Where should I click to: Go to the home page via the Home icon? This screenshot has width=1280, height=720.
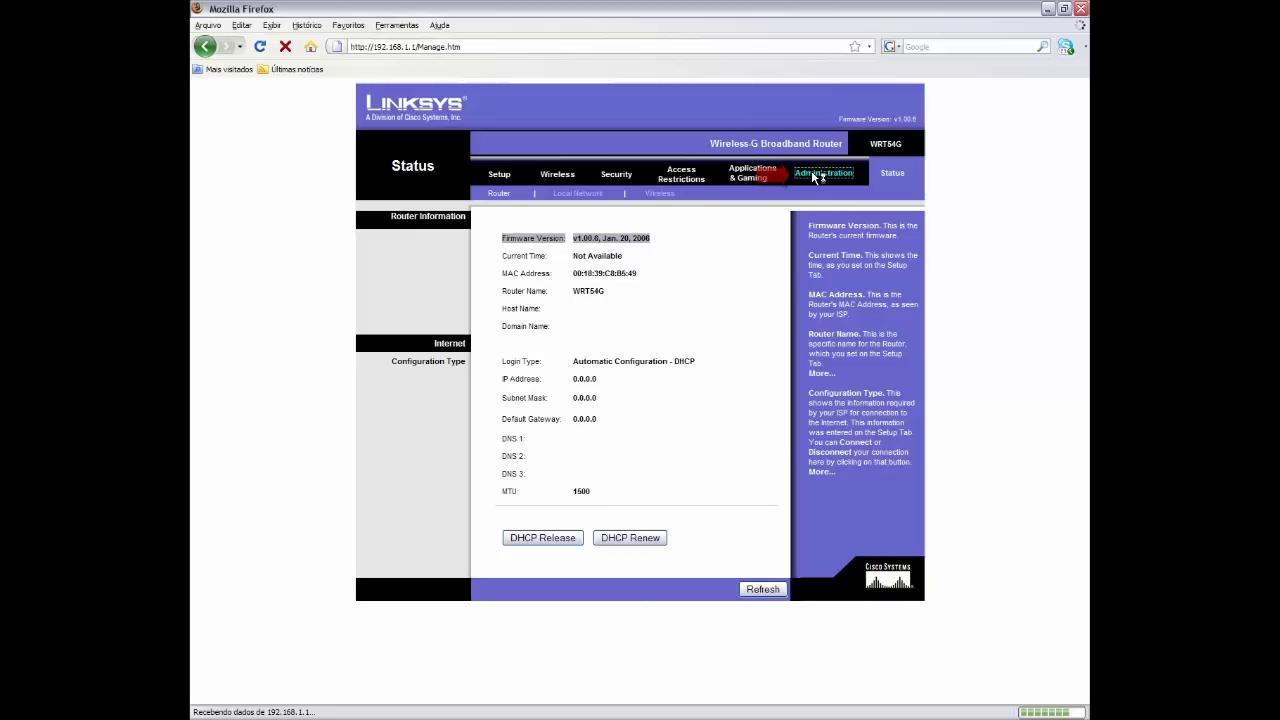(x=310, y=47)
